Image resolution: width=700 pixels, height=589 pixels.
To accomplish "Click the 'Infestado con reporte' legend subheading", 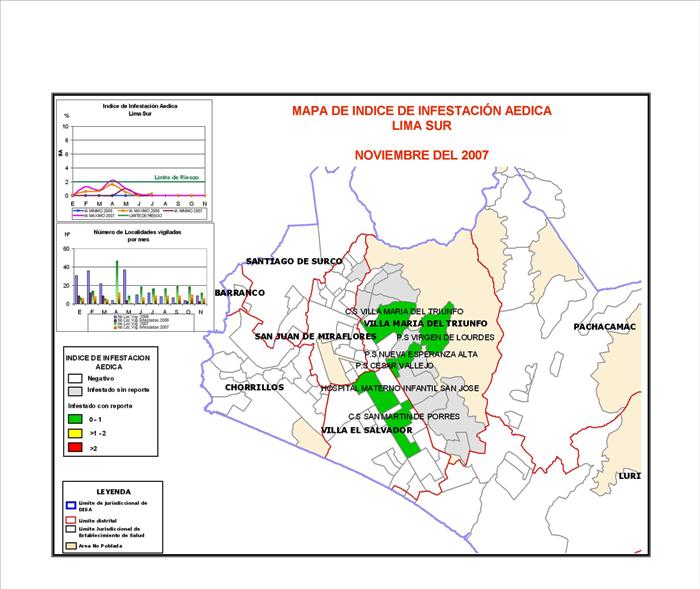I will click(x=100, y=406).
